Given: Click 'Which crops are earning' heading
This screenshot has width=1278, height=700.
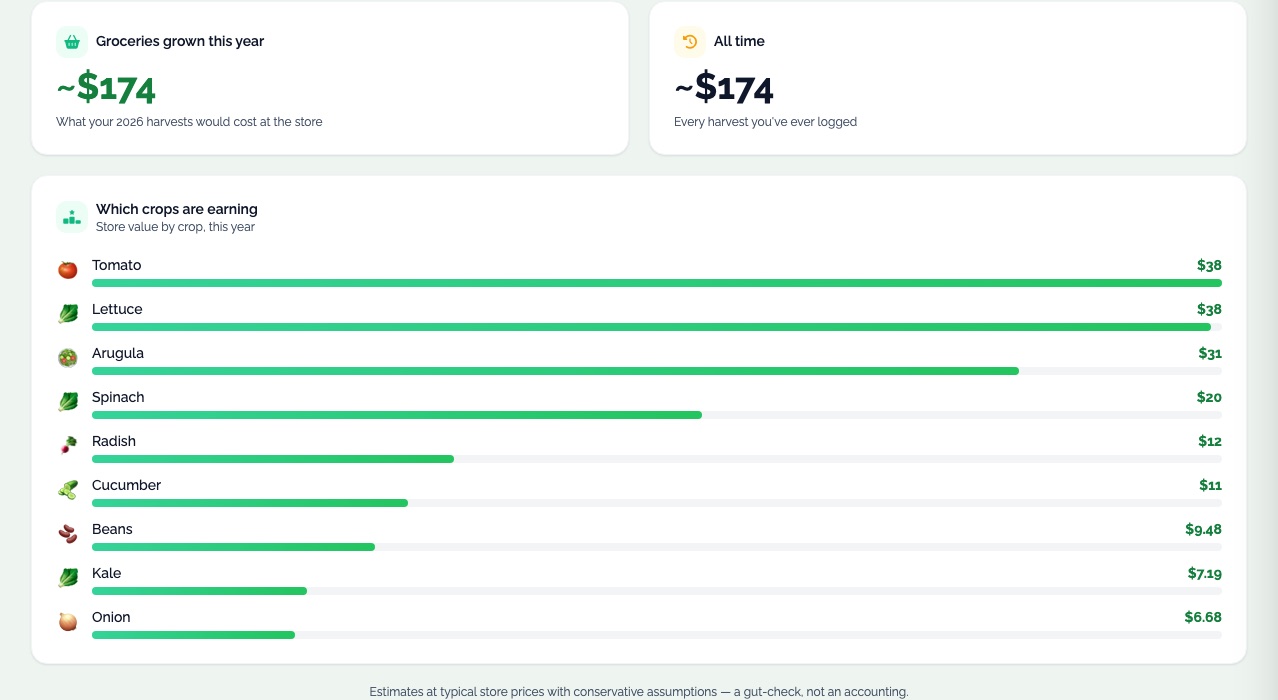Looking at the screenshot, I should coord(177,209).
